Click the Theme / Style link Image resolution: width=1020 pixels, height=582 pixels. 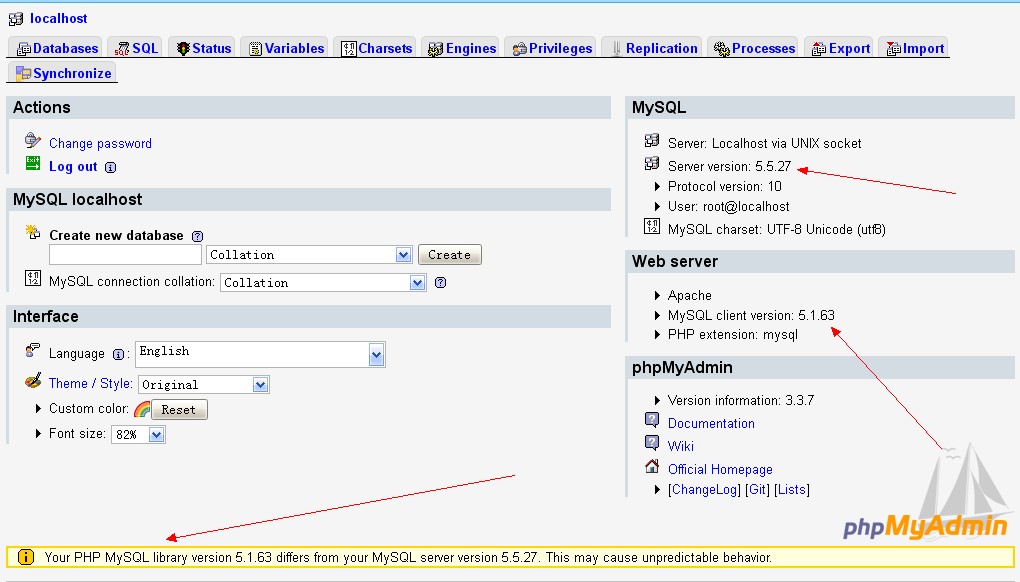point(90,383)
